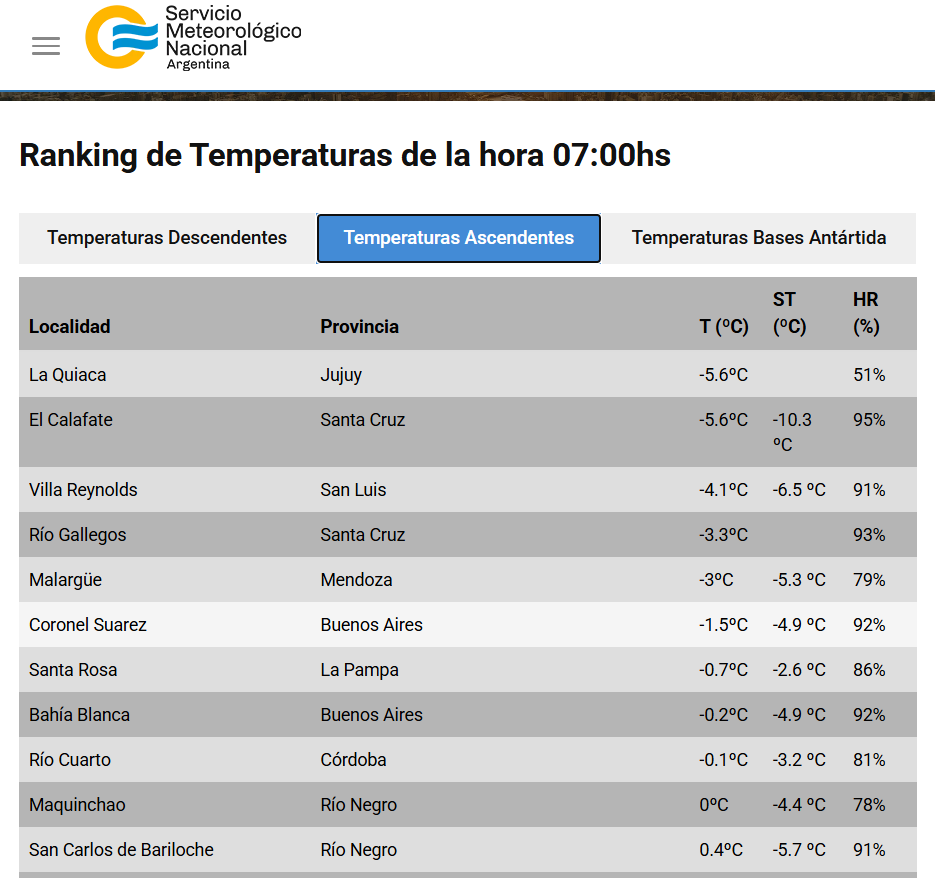
Task: Select the Temperaturas Ascendentes tab
Action: click(x=459, y=238)
